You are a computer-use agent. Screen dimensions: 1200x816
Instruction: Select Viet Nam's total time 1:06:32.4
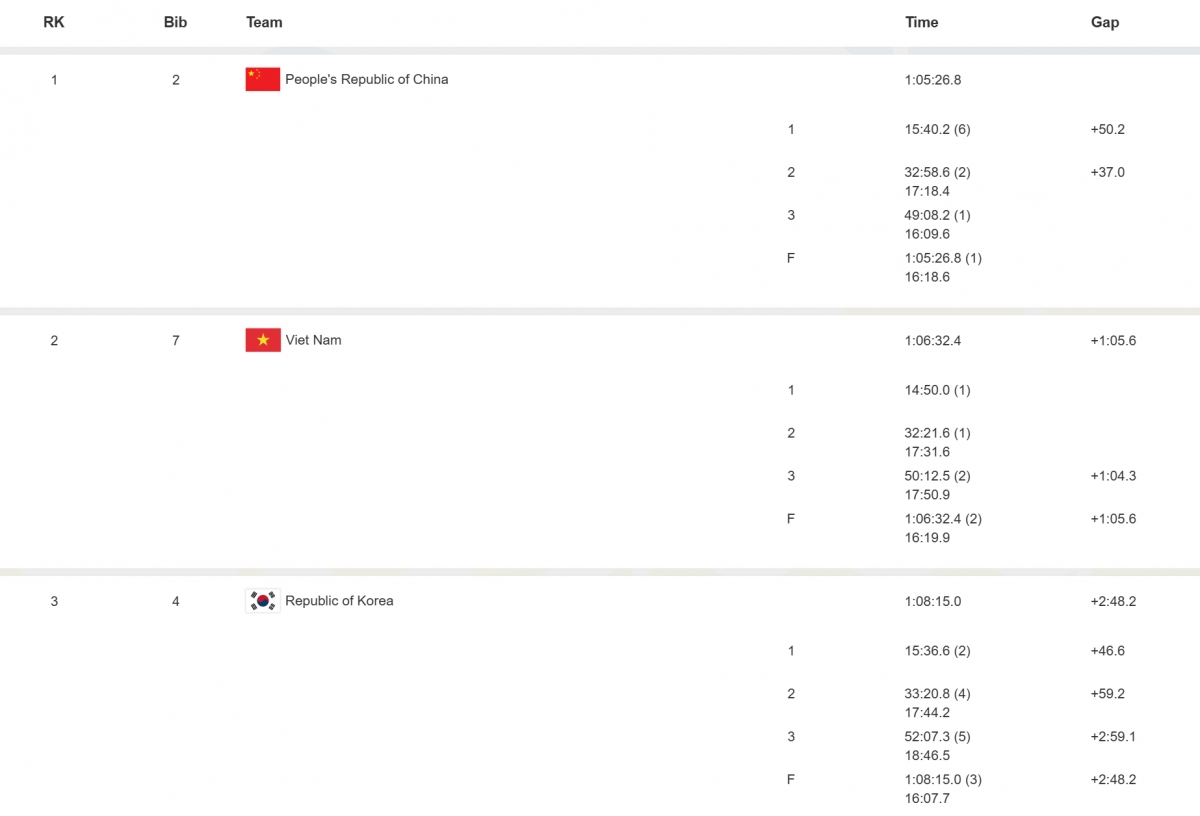(933, 341)
